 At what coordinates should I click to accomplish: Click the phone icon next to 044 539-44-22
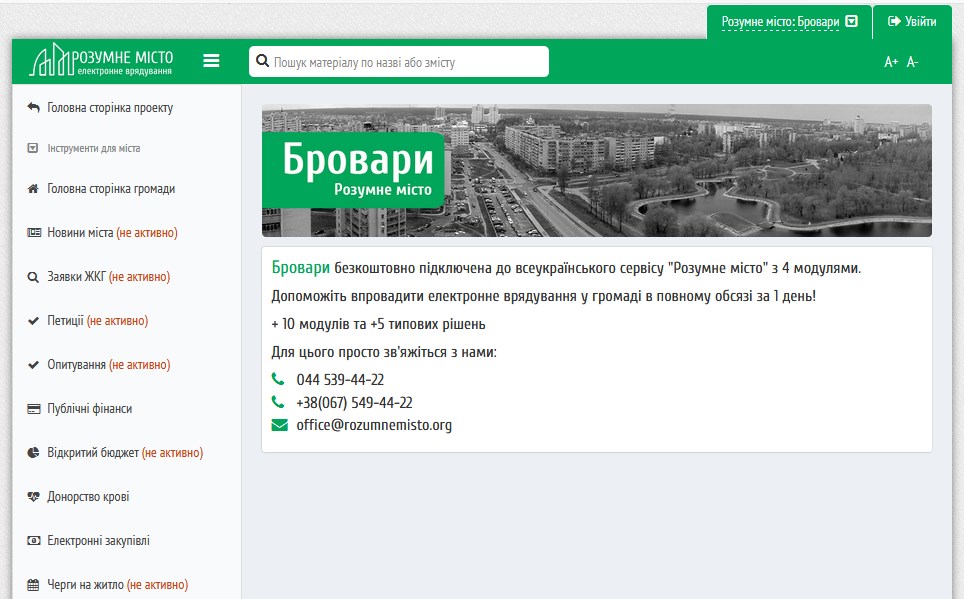tap(278, 379)
